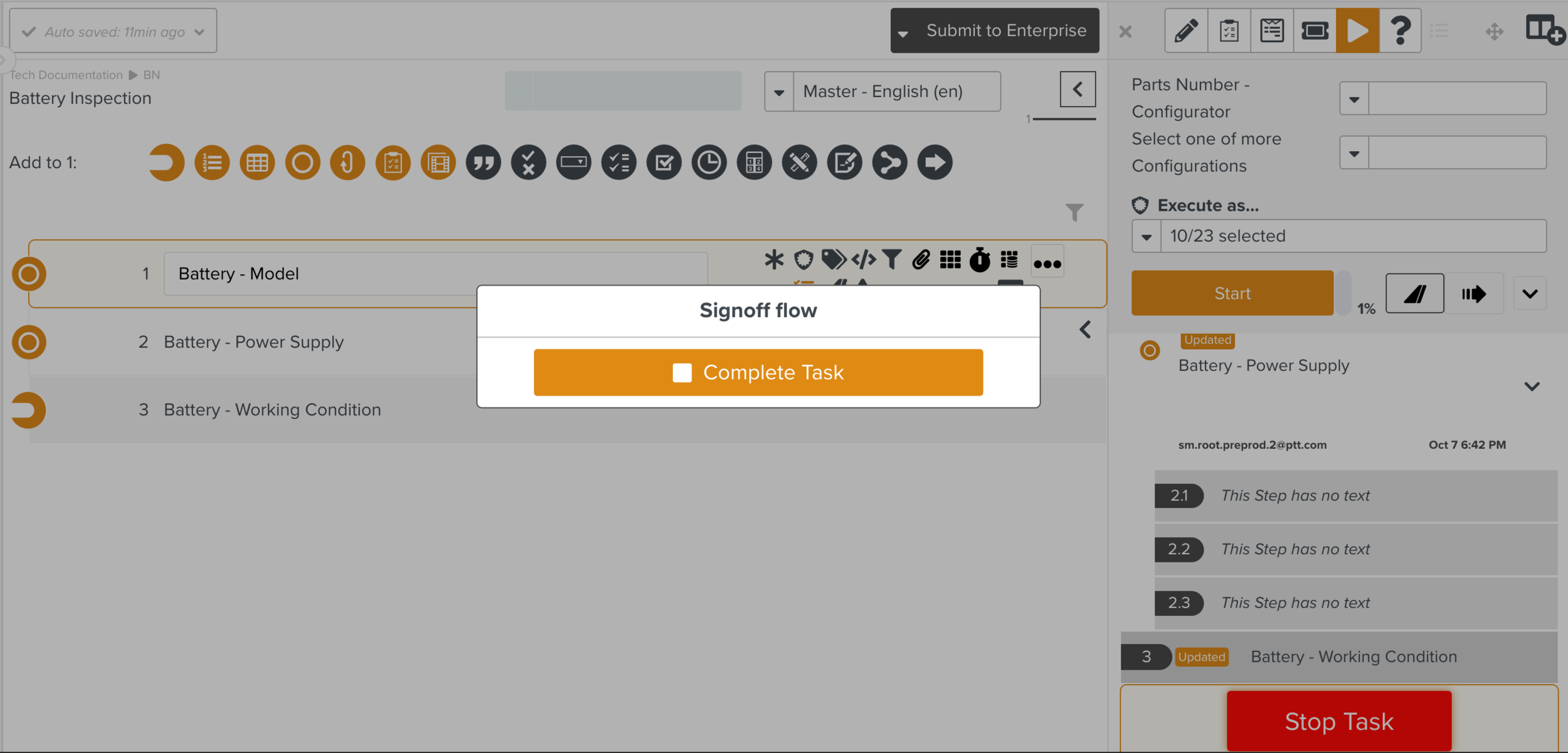Select the radio marker next to Battery - Model

(x=28, y=274)
